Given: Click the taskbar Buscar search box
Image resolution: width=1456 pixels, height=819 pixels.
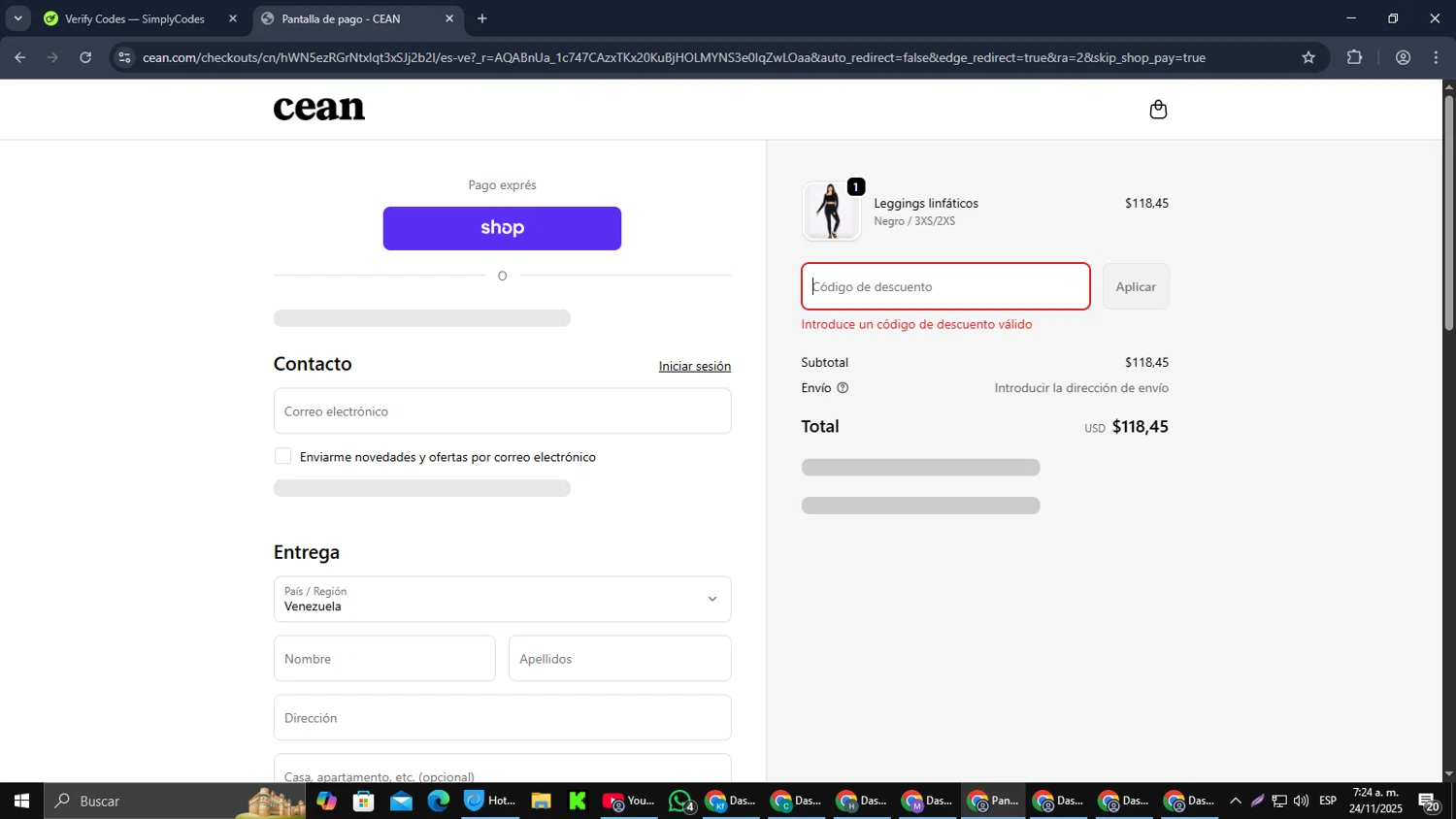Looking at the screenshot, I should (x=175, y=802).
